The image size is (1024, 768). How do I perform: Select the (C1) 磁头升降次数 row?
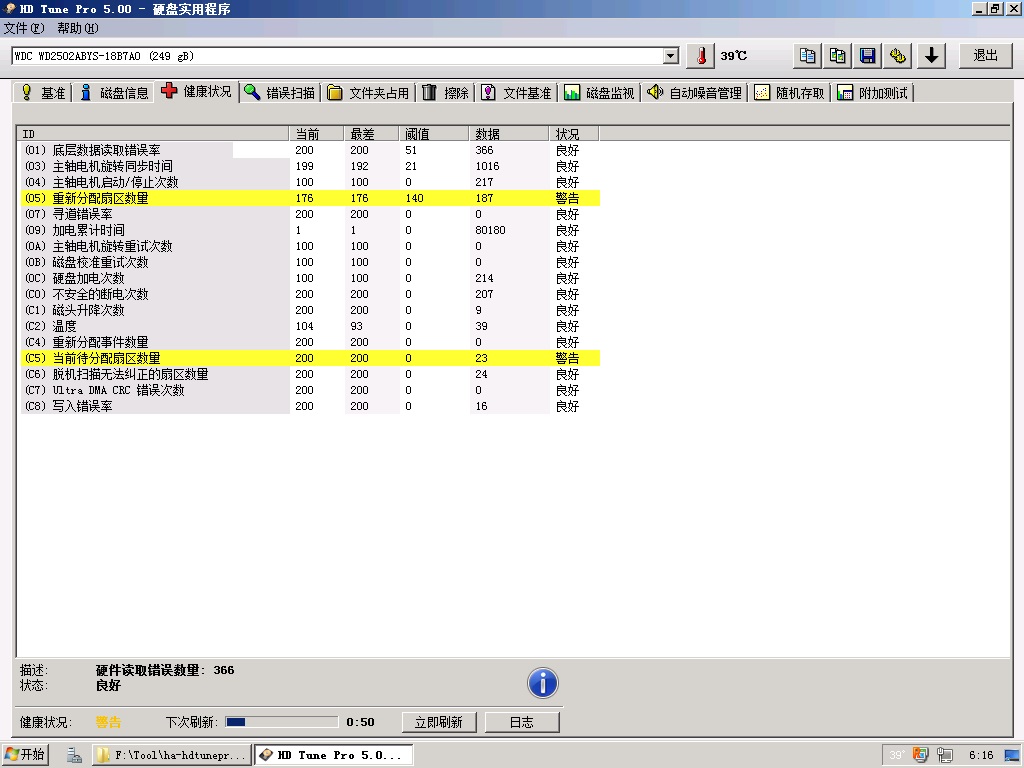click(310, 310)
